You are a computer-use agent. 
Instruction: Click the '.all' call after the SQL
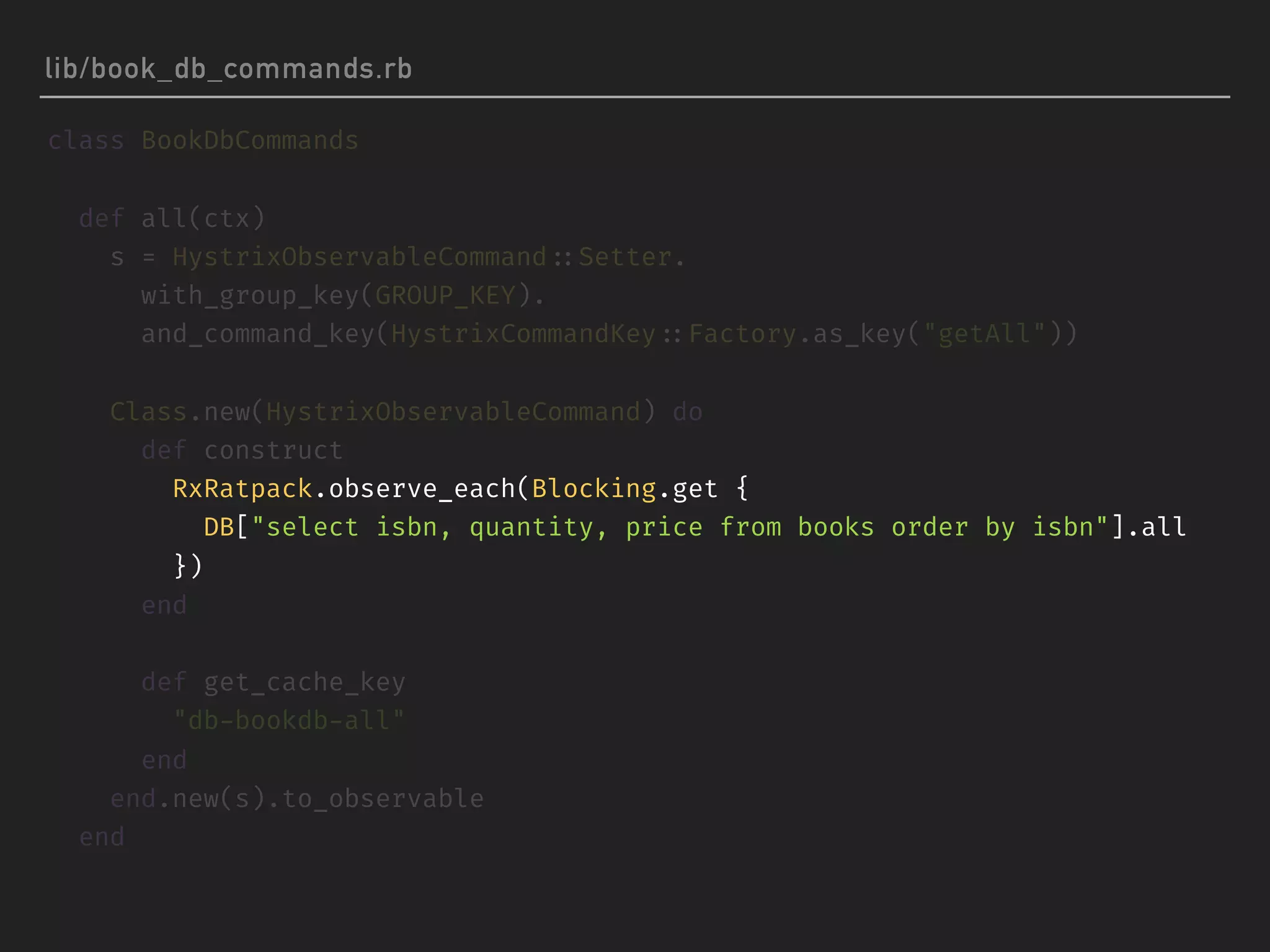[1157, 527]
